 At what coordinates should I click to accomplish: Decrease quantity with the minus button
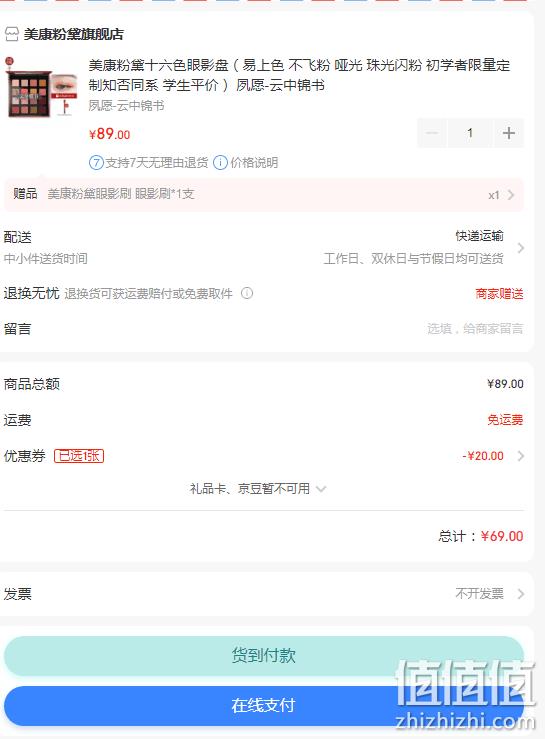pyautogui.click(x=432, y=133)
